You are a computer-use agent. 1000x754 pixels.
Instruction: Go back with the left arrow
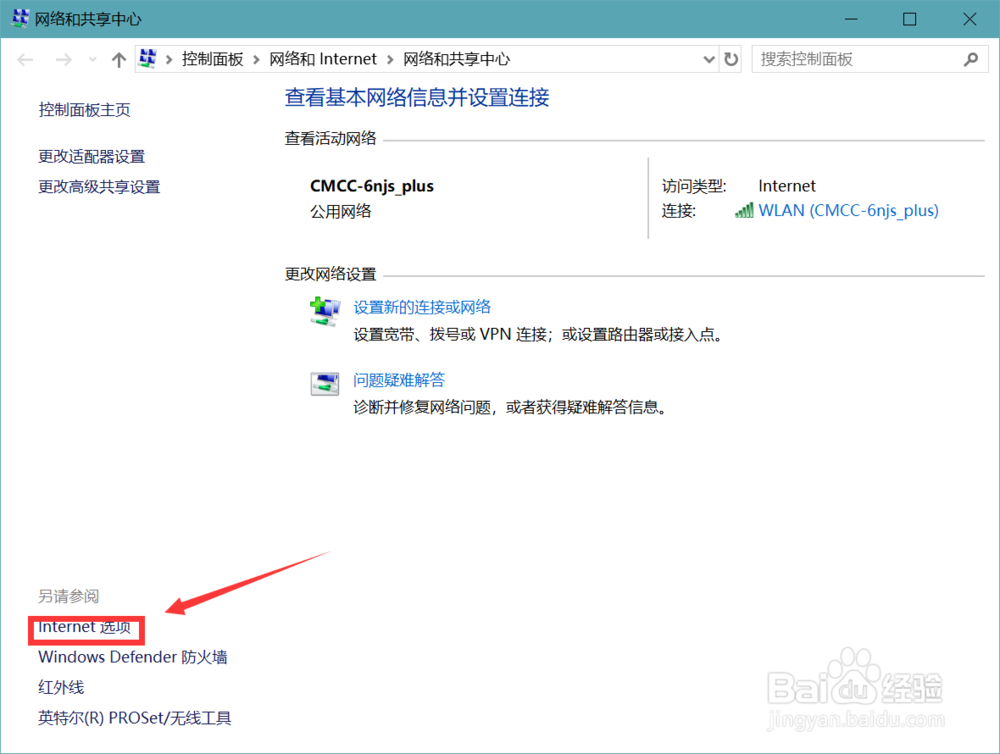click(x=26, y=60)
